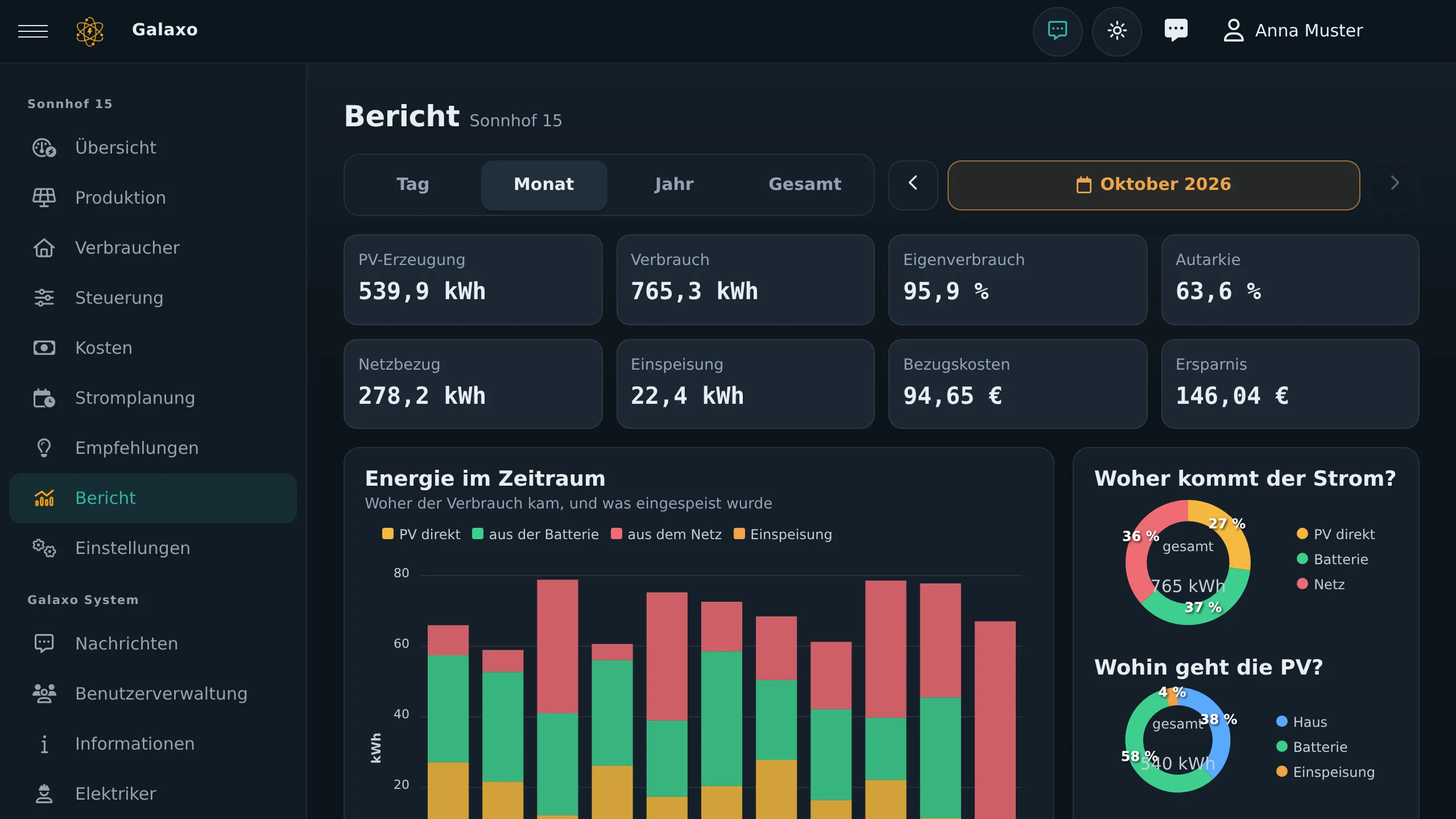Viewport: 1456px width, 819px height.
Task: Open the teal chat feedback icon
Action: [1057, 31]
